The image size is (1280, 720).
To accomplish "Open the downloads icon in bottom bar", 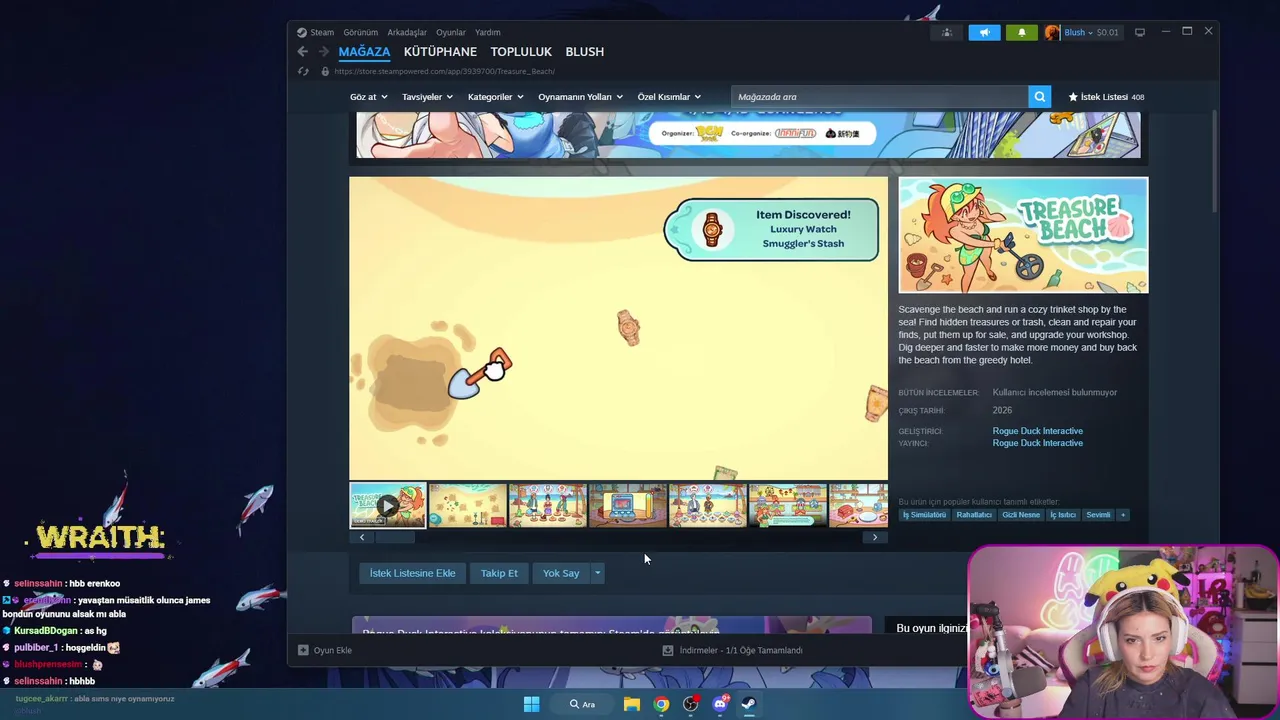I will pos(668,650).
